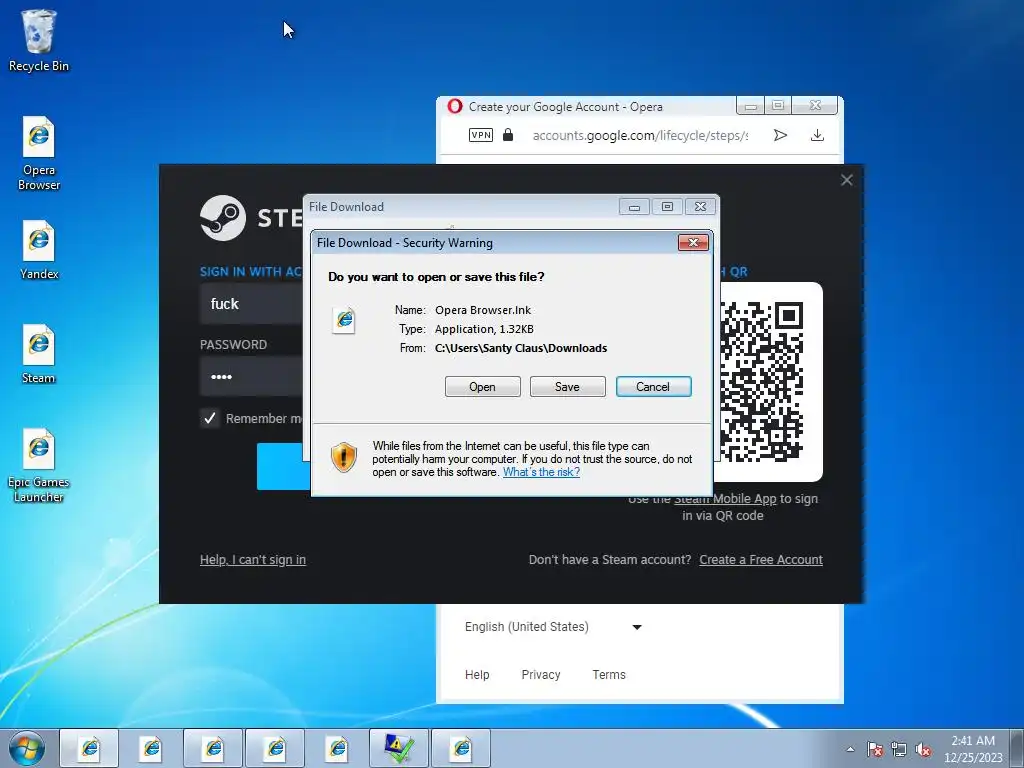
Task: Toggle the VPN badge in Opera address bar
Action: [x=481, y=135]
